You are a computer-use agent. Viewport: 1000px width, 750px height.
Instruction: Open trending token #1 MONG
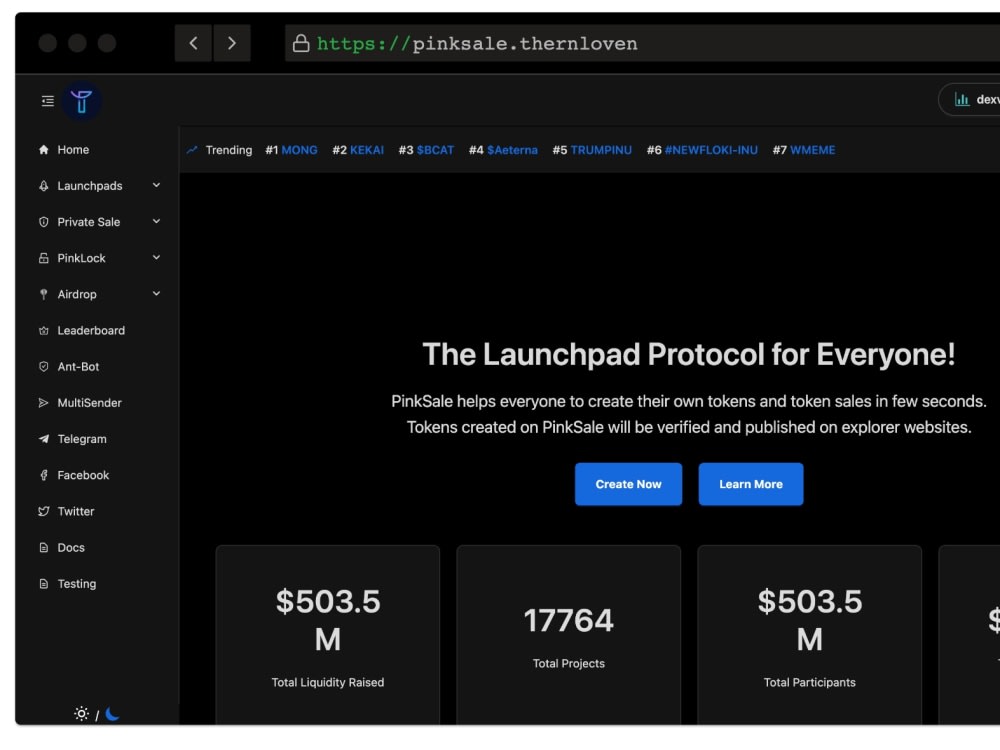click(x=291, y=150)
